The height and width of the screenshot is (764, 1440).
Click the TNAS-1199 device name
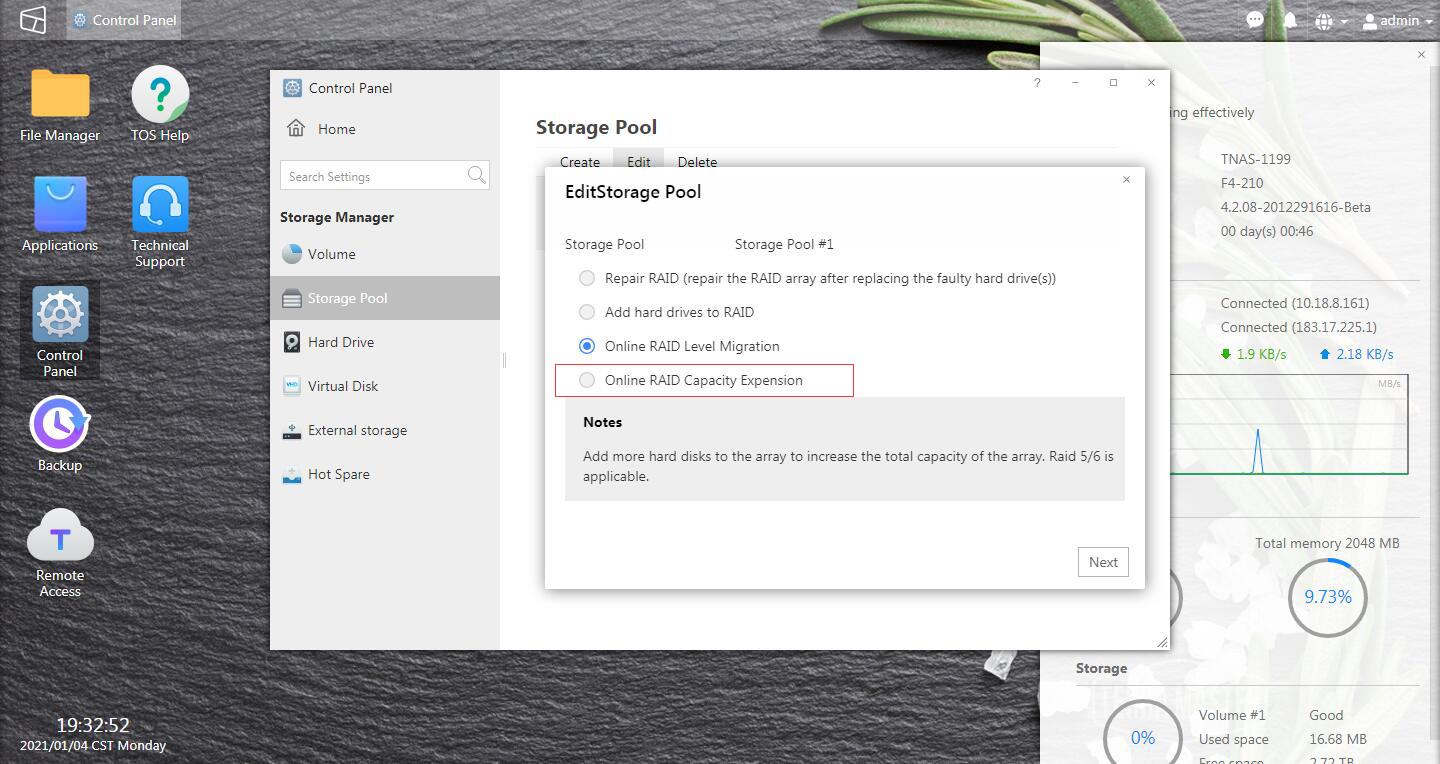pos(1256,159)
